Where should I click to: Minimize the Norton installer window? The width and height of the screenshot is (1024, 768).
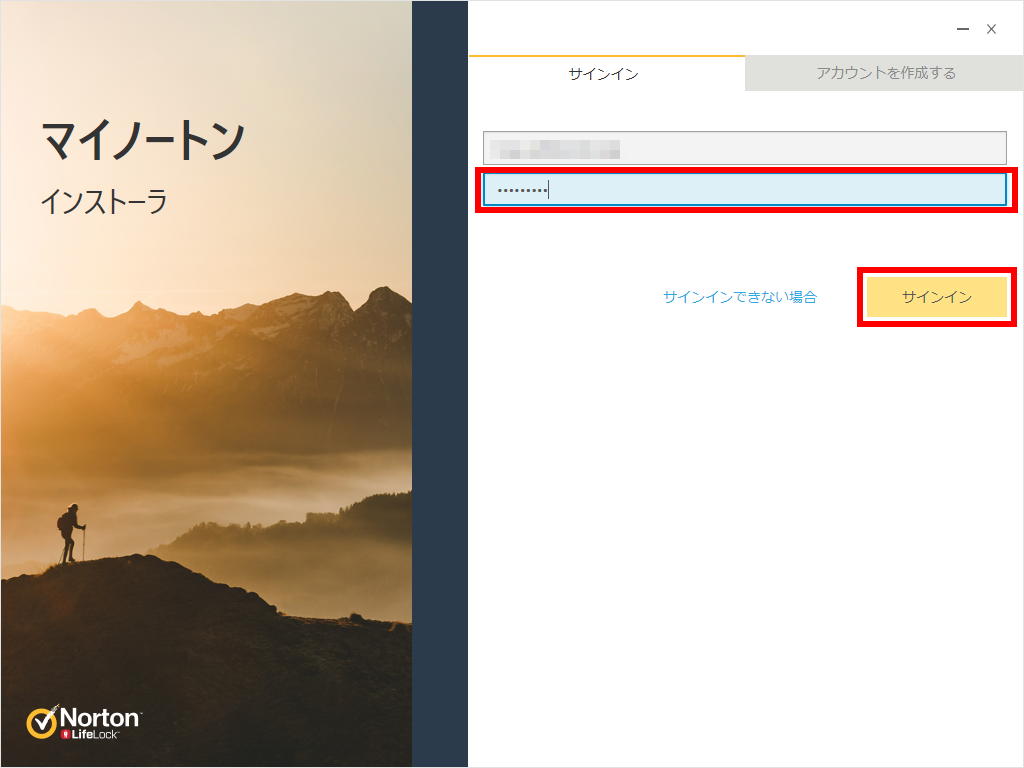[x=963, y=29]
